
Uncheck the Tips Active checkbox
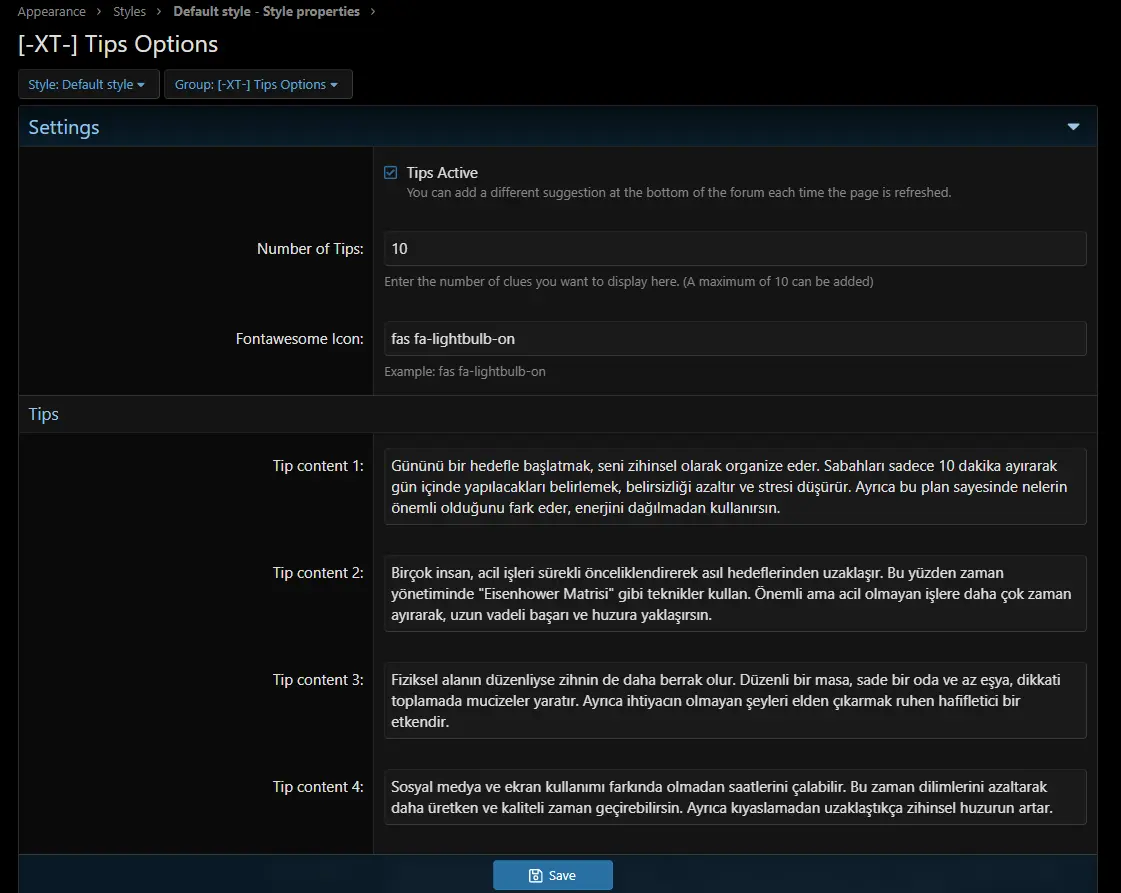391,173
